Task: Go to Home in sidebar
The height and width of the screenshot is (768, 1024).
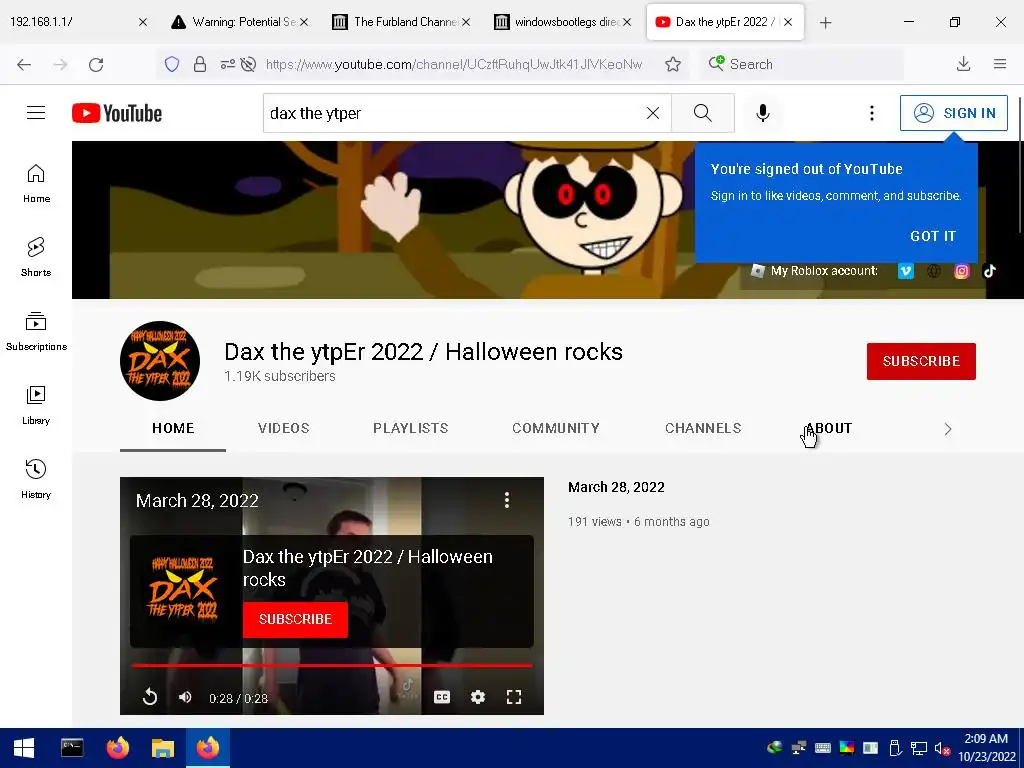Action: point(36,184)
